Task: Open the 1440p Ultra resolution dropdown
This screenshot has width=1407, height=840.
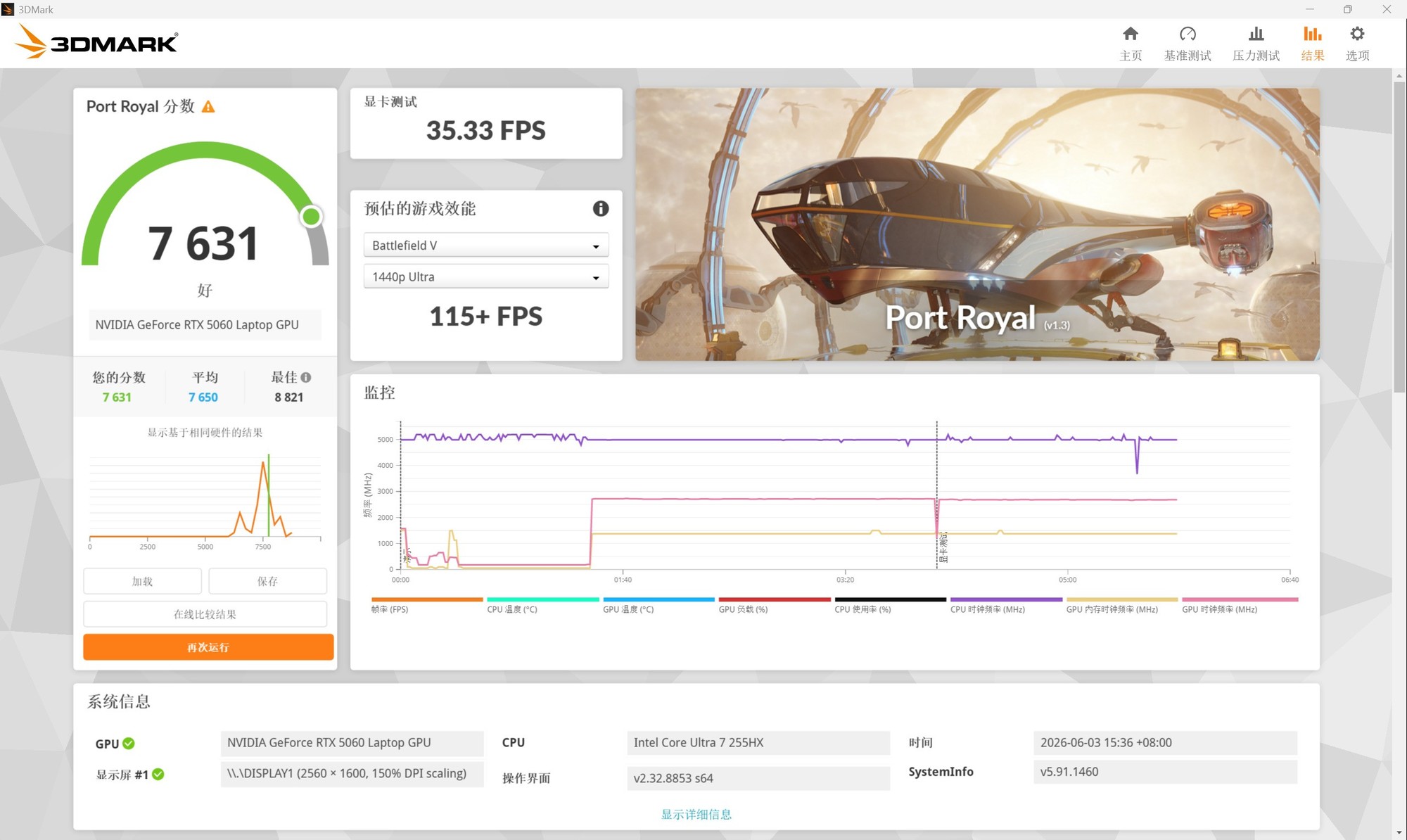Action: point(486,276)
